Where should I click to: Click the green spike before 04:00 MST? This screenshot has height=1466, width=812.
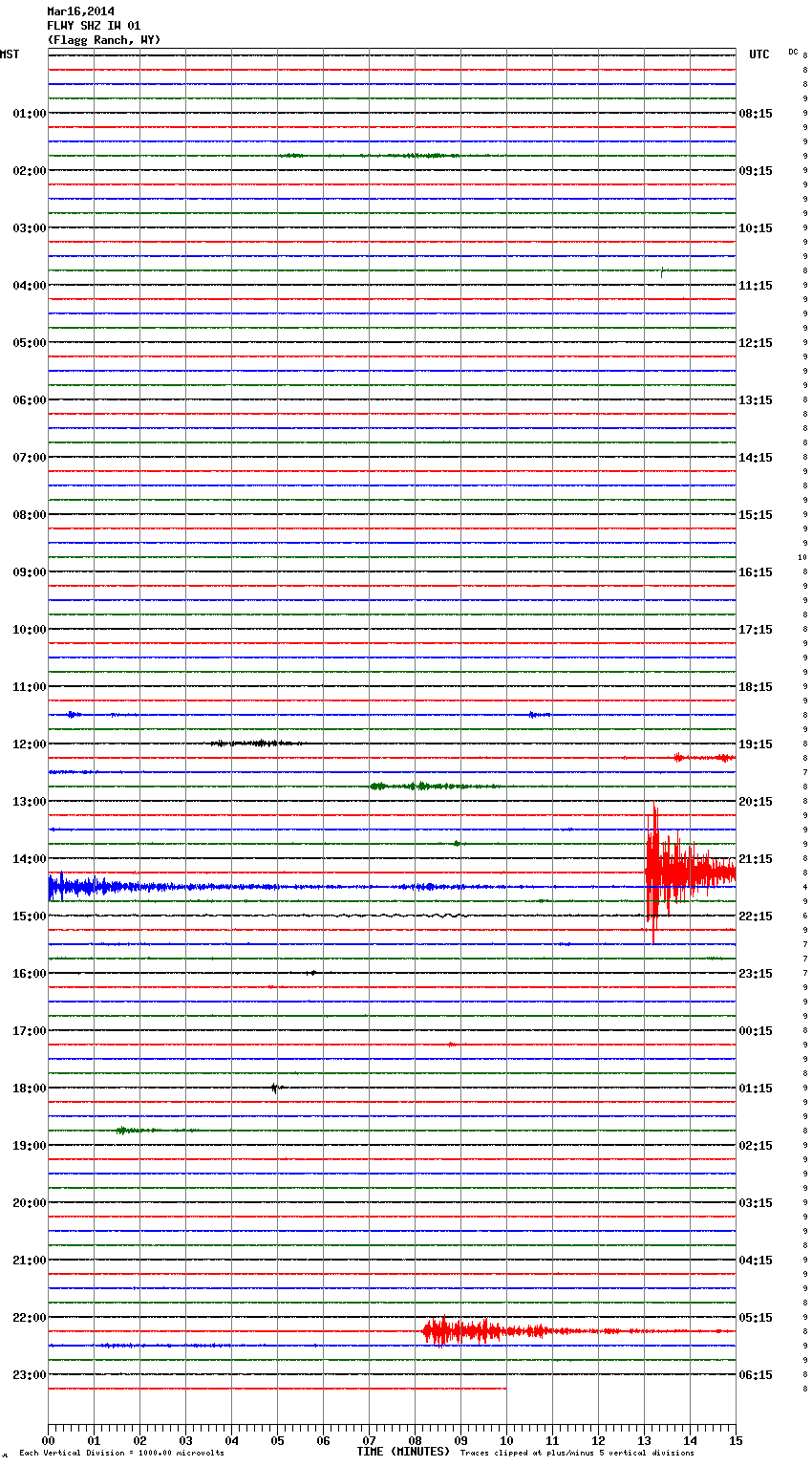[662, 272]
